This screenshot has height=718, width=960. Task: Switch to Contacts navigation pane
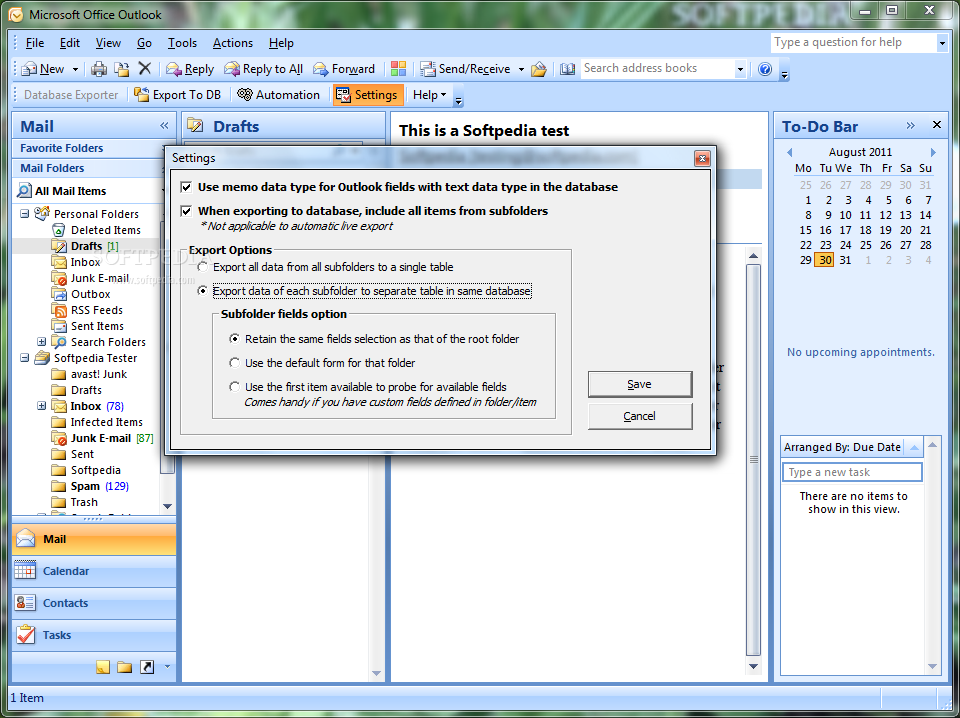[94, 603]
